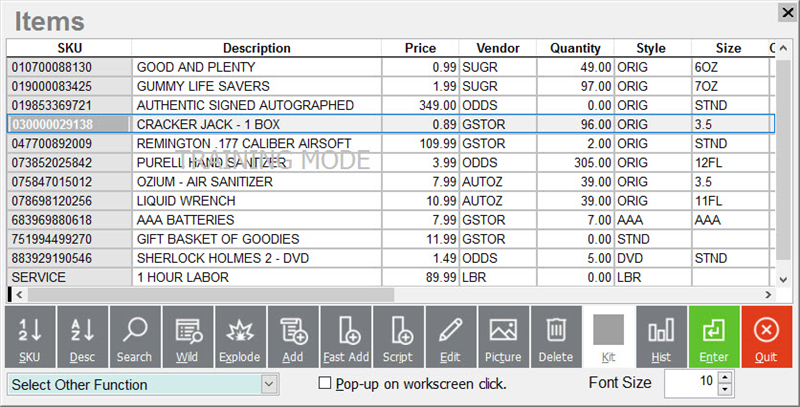
Task: Click price 349.00 cell
Action: [x=420, y=106]
